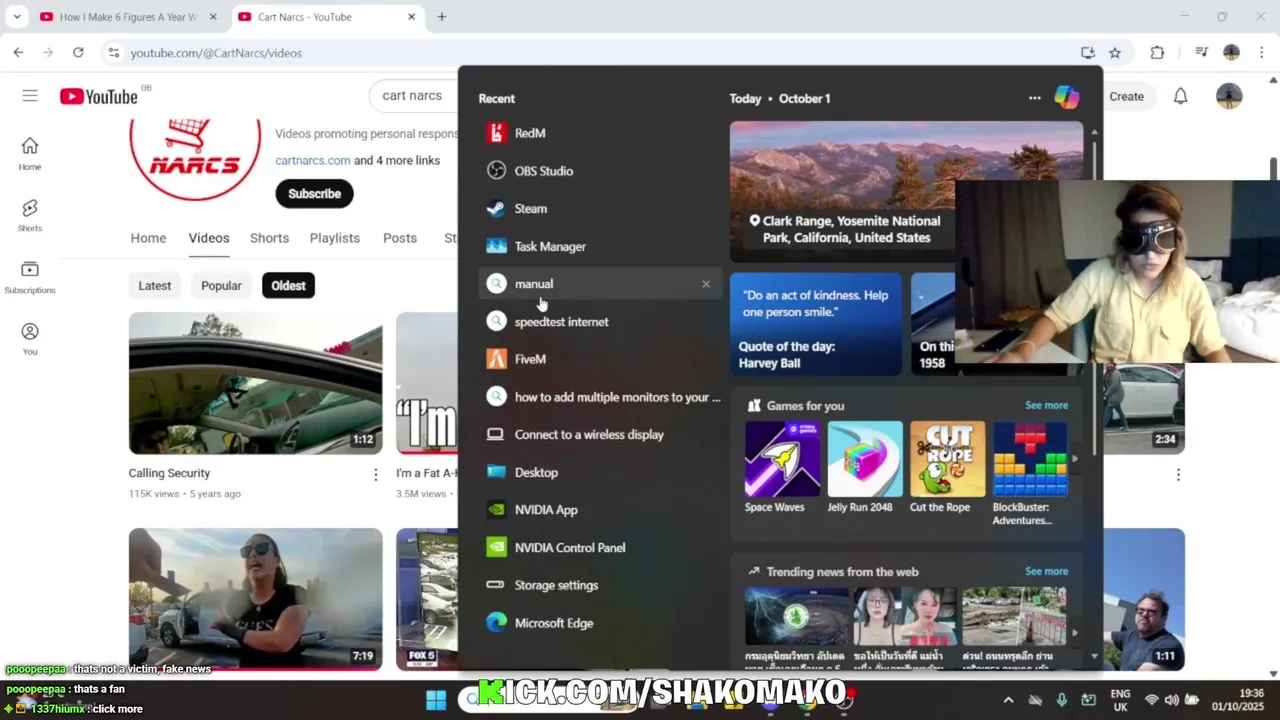This screenshot has width=1280, height=720.
Task: Open RedM from recent list
Action: [600, 133]
